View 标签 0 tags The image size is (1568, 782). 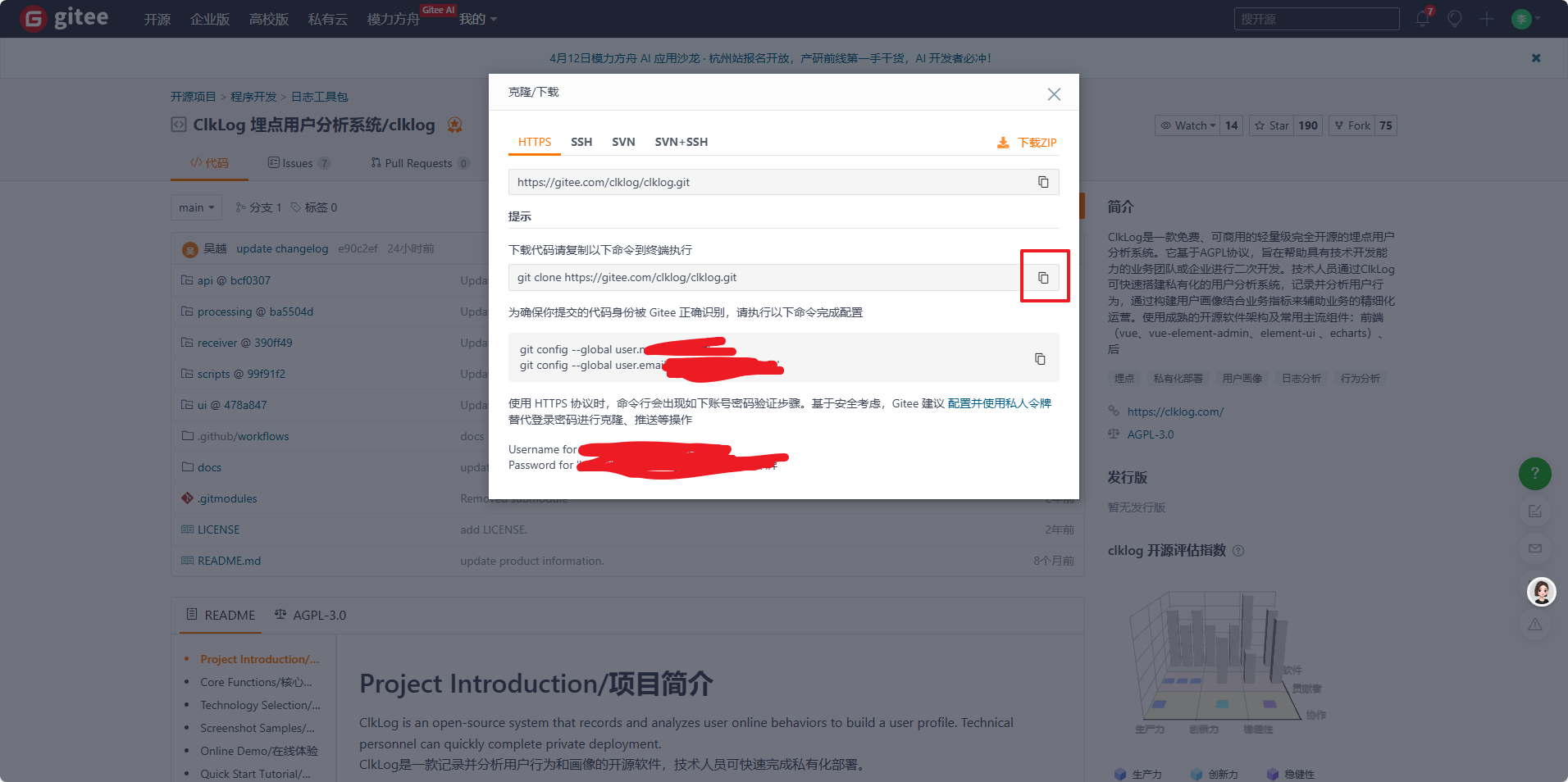coord(314,207)
